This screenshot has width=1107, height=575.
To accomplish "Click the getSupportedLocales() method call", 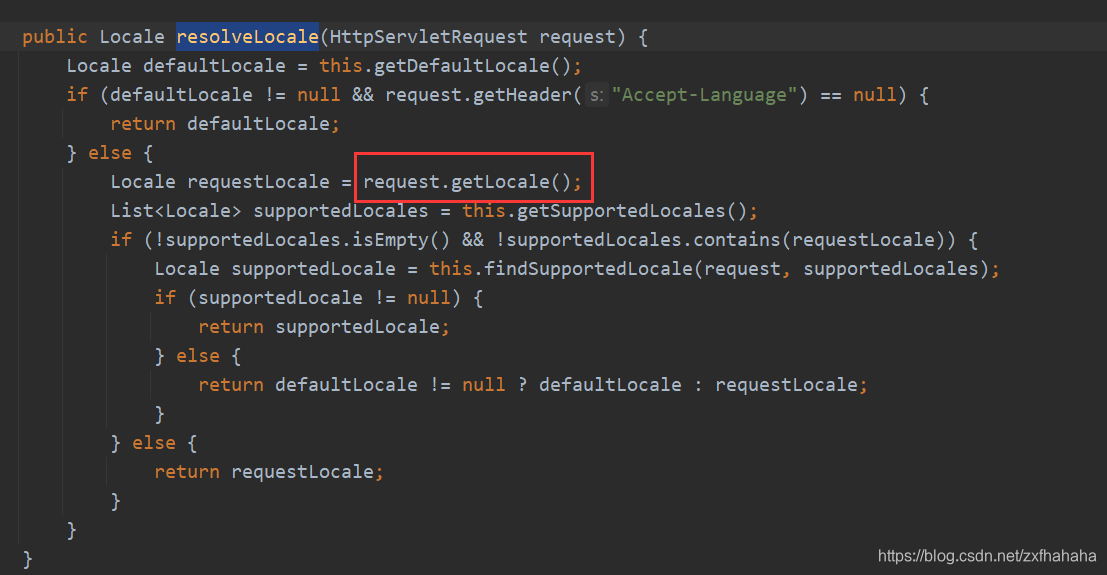I will pyautogui.click(x=631, y=211).
